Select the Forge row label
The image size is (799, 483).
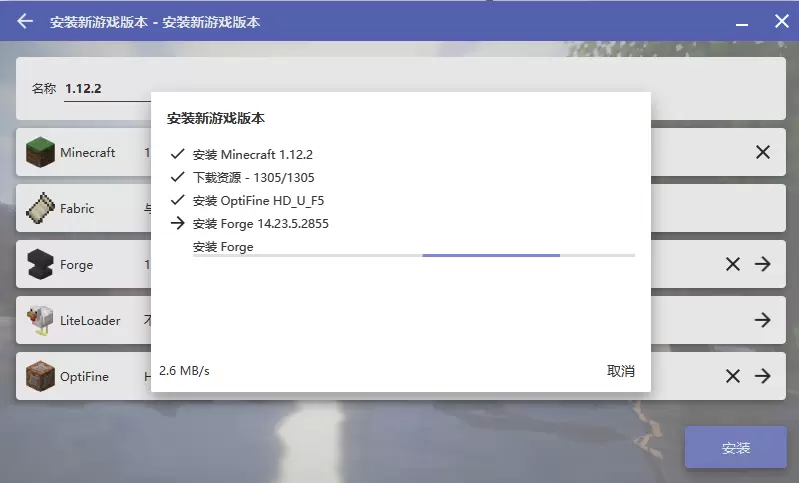[76, 264]
